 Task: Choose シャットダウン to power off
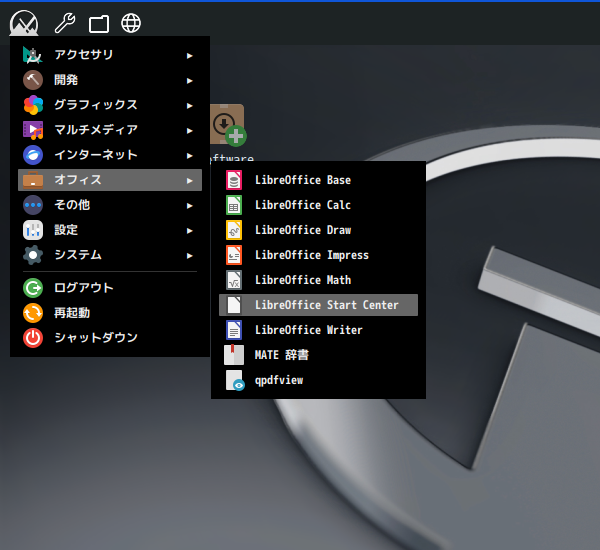(110, 338)
